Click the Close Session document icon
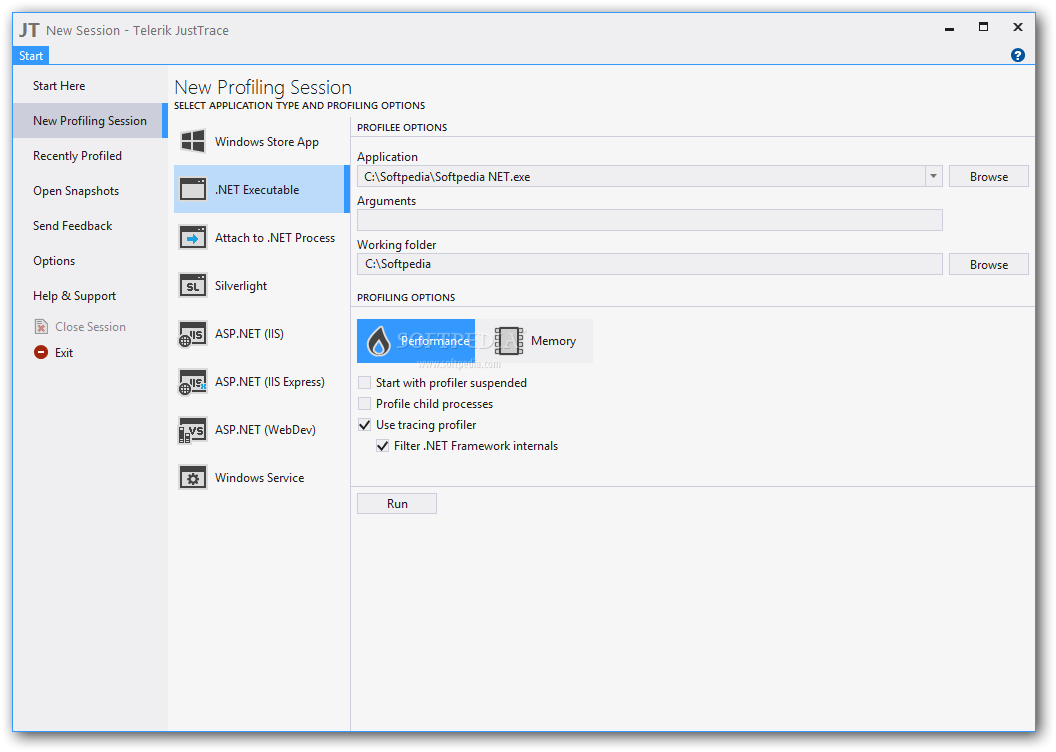The image size is (1056, 752). tap(41, 327)
